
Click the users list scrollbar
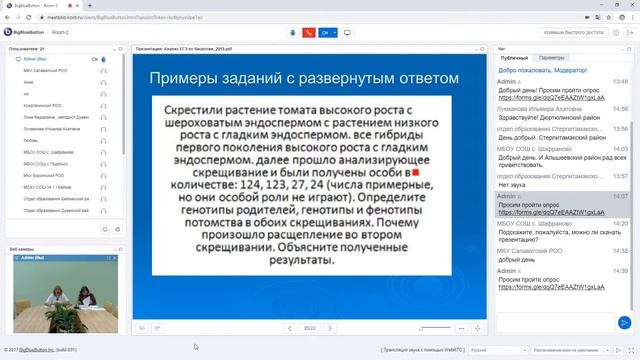(x=123, y=104)
